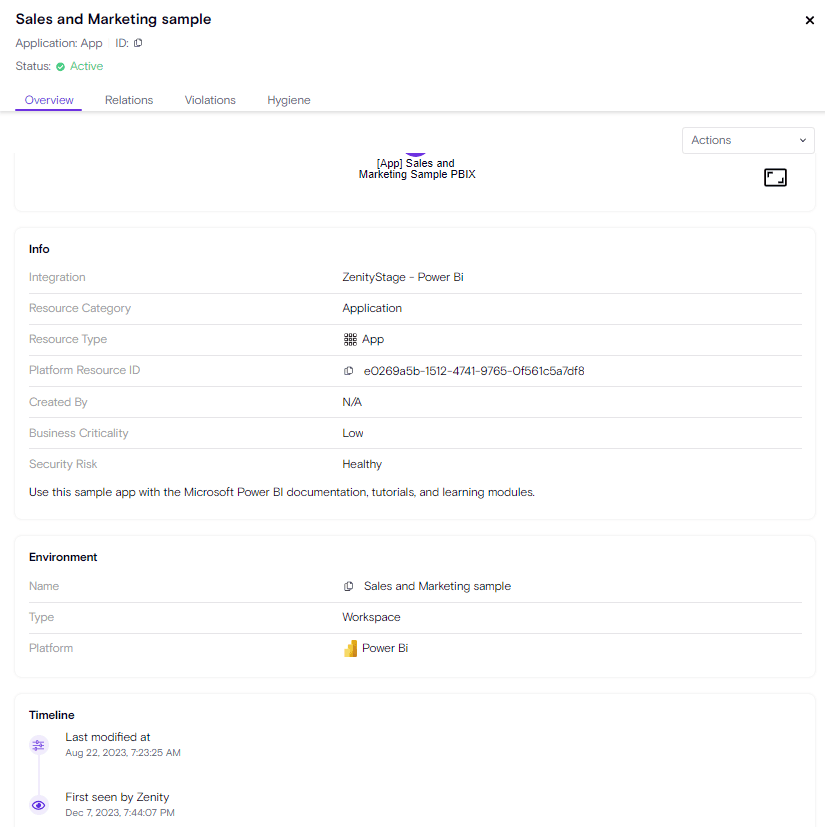Copy the Platform Resource ID icon
The image size is (825, 827).
pyautogui.click(x=349, y=371)
